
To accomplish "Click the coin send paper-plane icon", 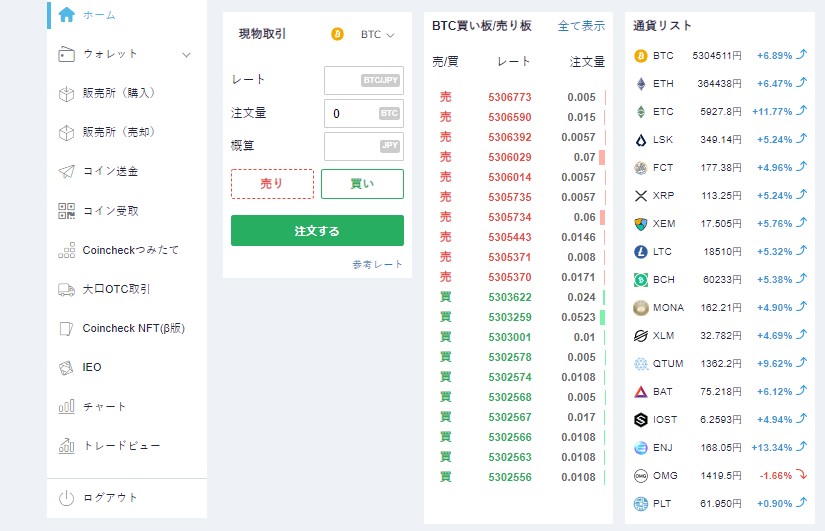I will pos(66,172).
